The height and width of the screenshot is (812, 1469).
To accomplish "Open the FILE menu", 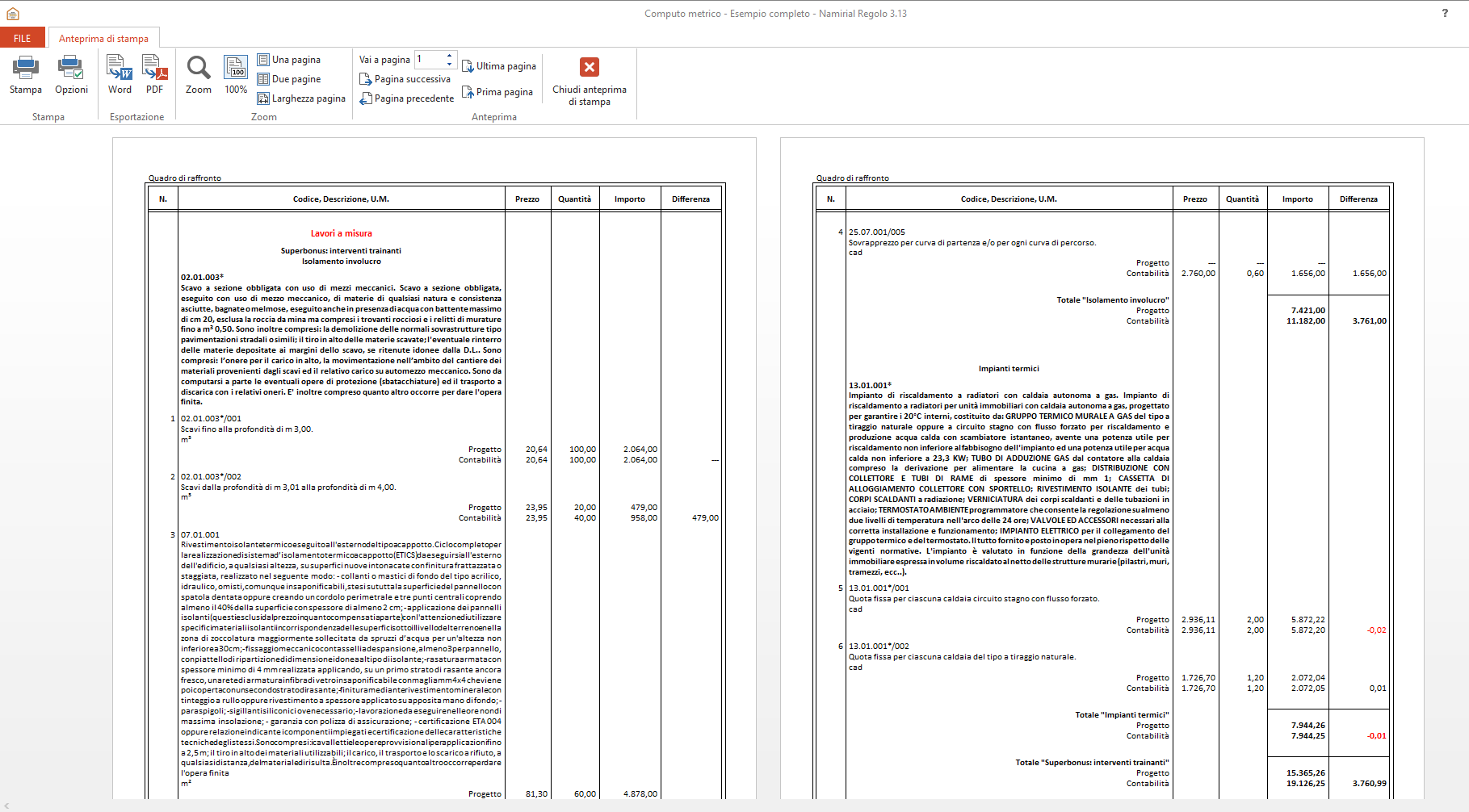I will (23, 39).
